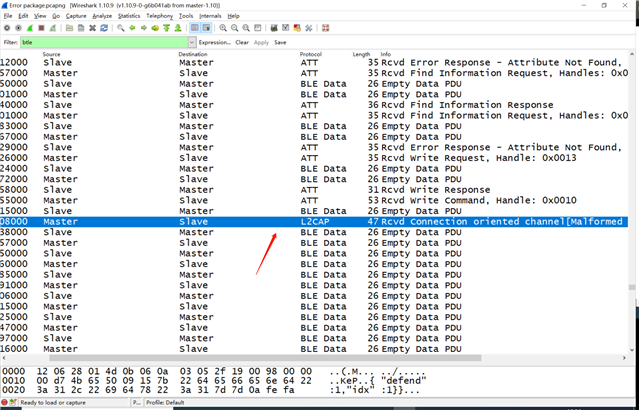Find a packet (magnifier icon)

(x=121, y=28)
